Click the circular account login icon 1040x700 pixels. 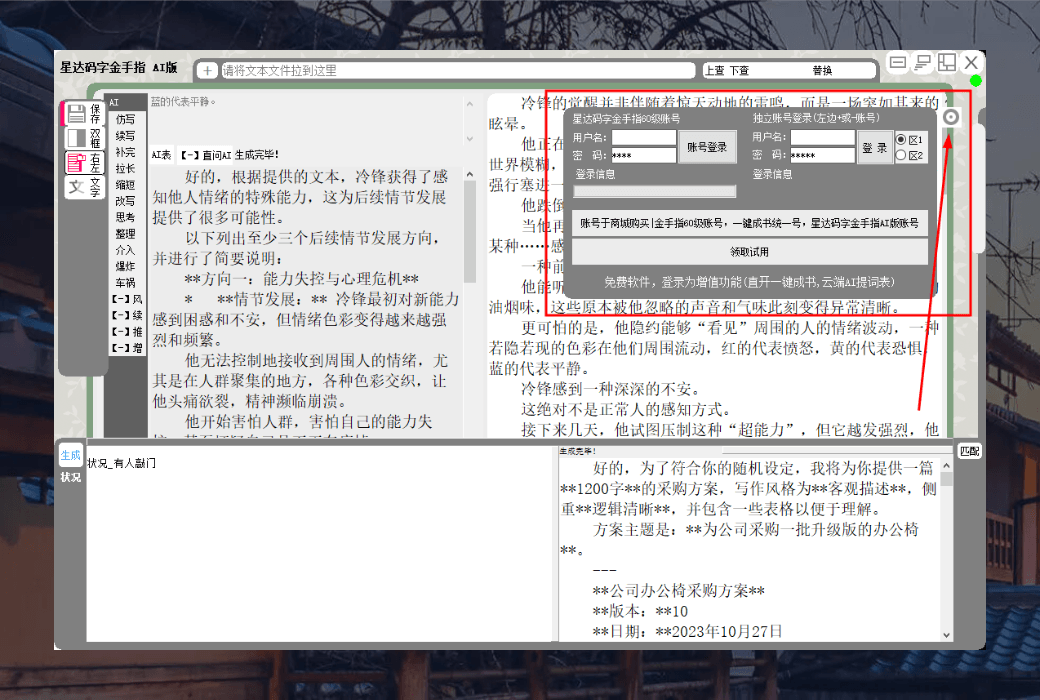(950, 117)
